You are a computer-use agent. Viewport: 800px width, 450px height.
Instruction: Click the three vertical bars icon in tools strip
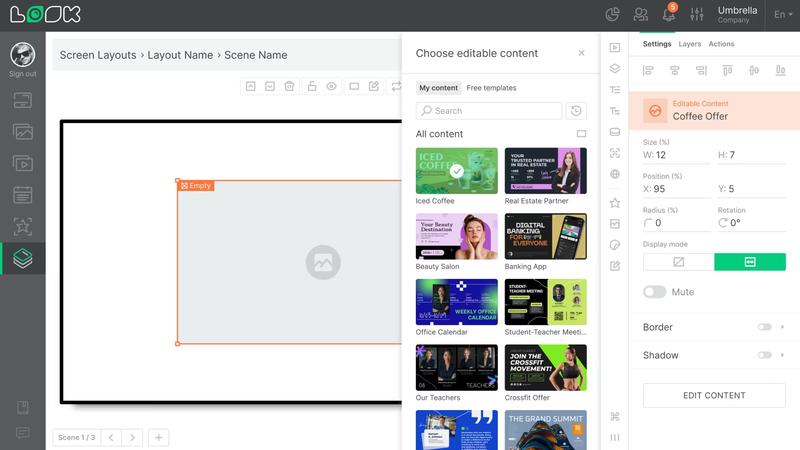point(615,437)
